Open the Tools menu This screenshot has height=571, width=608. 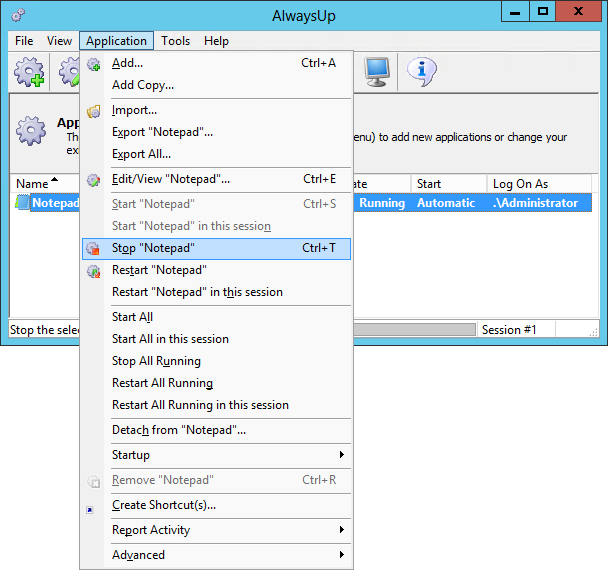(x=176, y=41)
